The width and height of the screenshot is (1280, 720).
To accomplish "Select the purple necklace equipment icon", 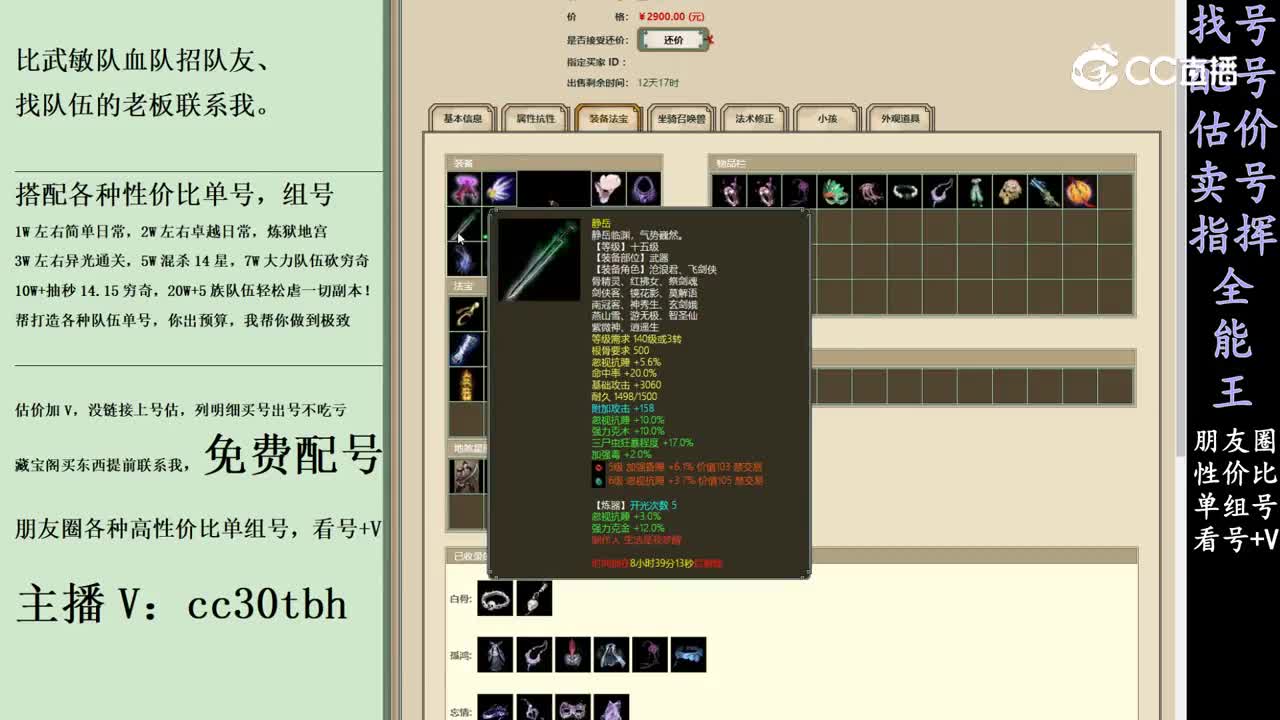I will click(643, 189).
